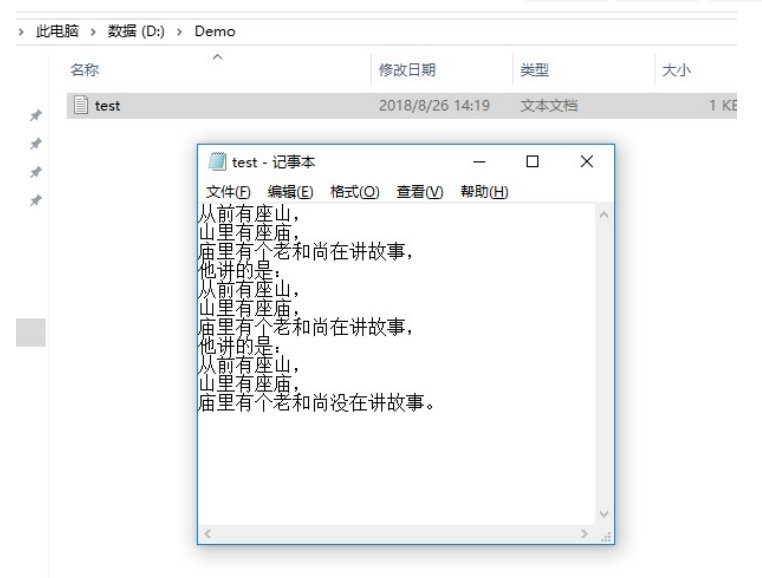Open the 文件(F) menu in Notepad
The width and height of the screenshot is (762, 578).
click(228, 192)
